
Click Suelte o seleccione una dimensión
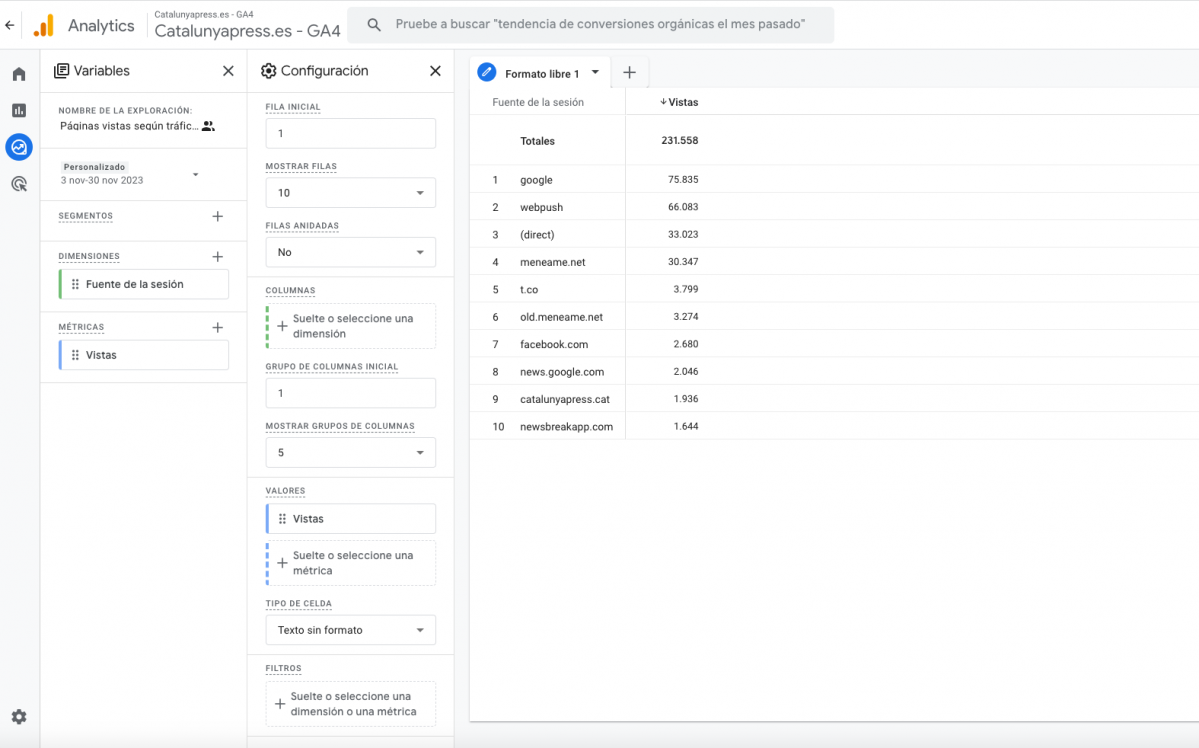click(x=351, y=327)
